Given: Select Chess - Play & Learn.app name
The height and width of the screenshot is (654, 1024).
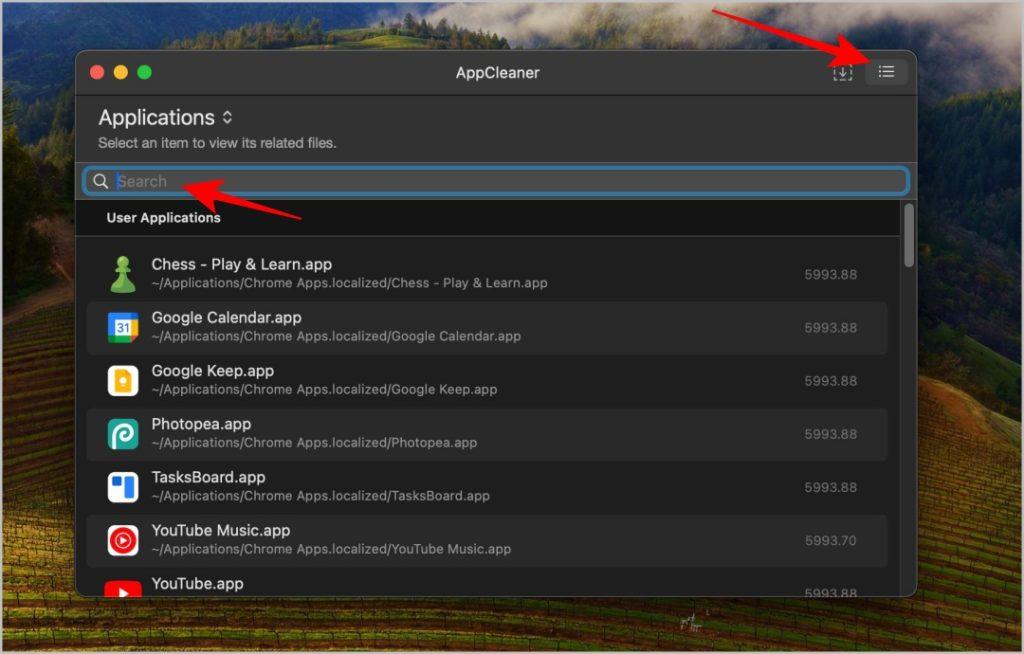Looking at the screenshot, I should pyautogui.click(x=242, y=264).
